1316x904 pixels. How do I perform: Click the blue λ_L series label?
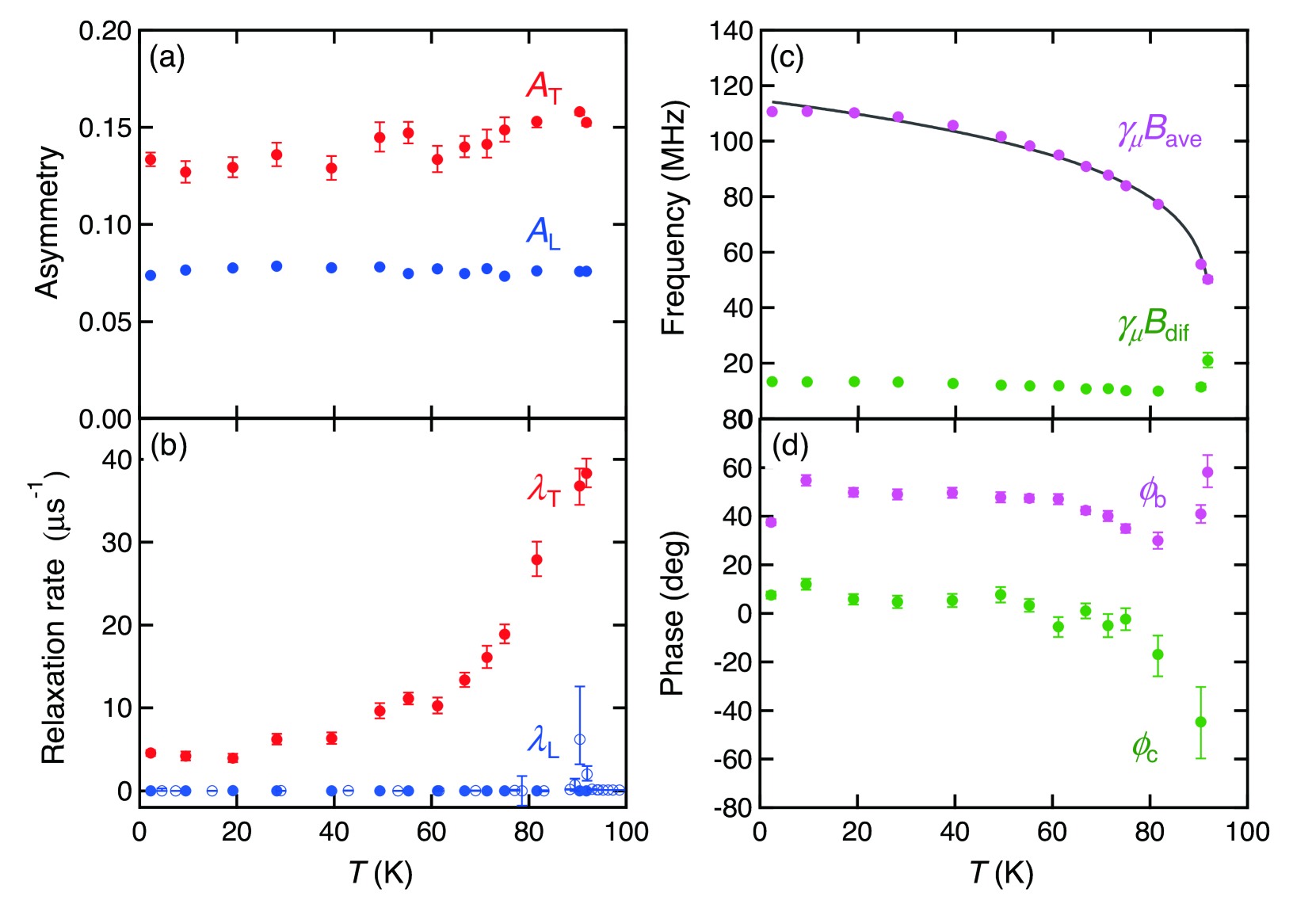click(544, 742)
